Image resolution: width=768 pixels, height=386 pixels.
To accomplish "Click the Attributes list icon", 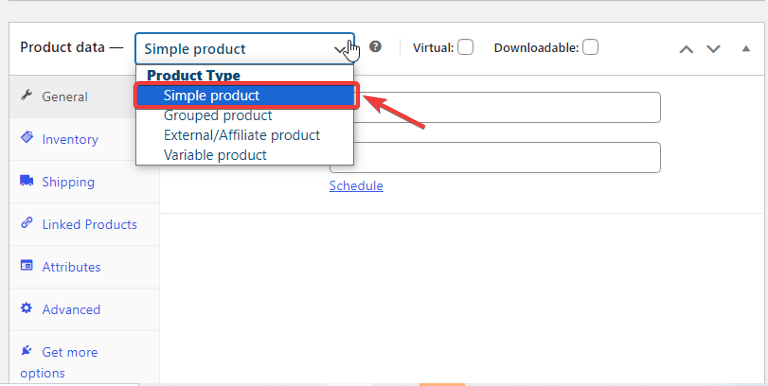I will (x=26, y=265).
